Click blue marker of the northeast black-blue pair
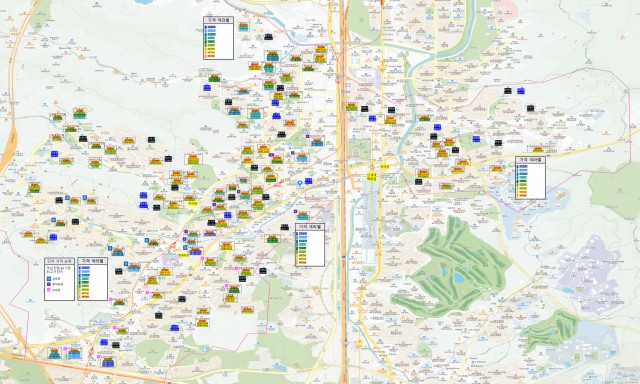Viewport: 640px width, 384px height. tap(521, 91)
